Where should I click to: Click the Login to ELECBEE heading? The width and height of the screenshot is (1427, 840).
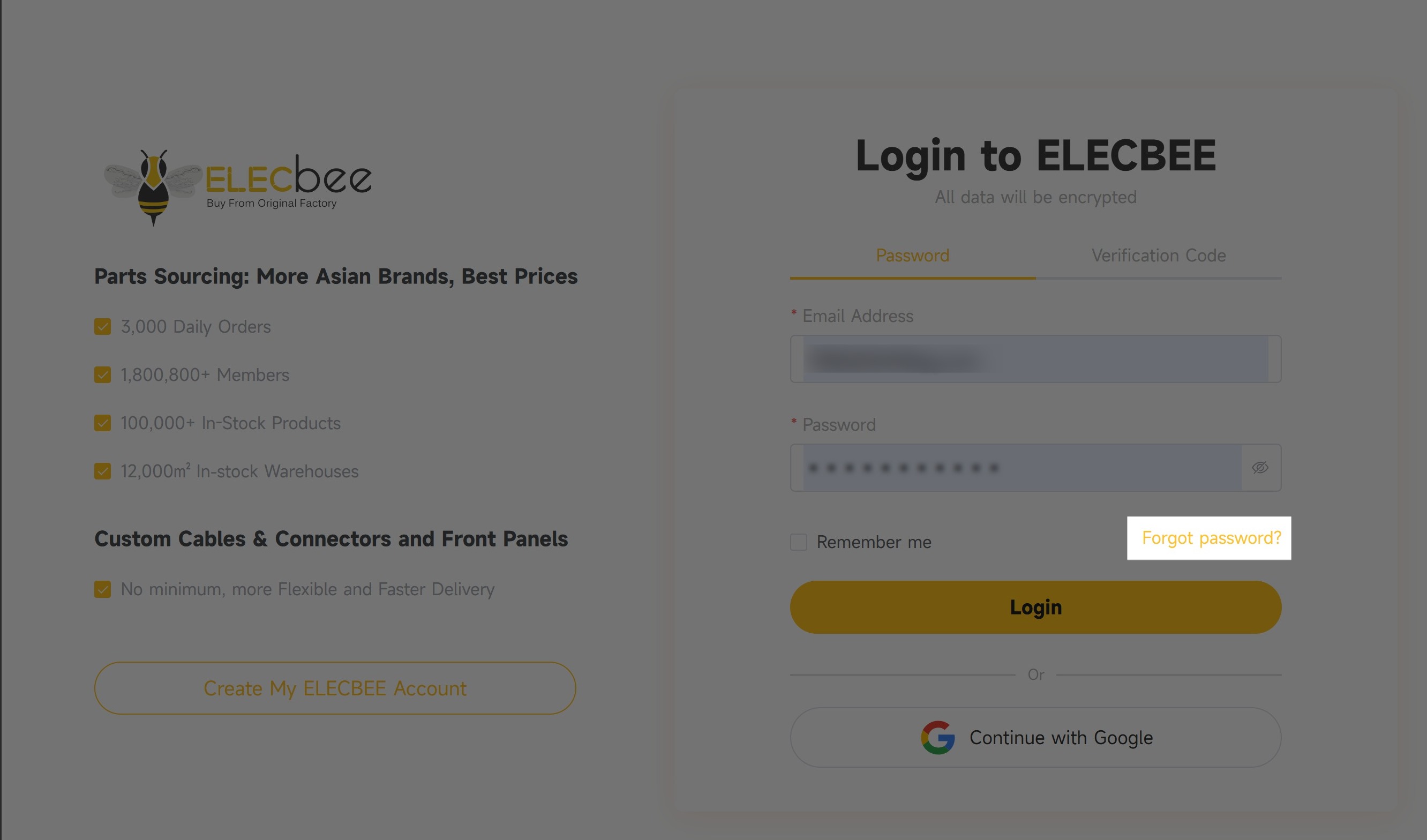pyautogui.click(x=1035, y=155)
